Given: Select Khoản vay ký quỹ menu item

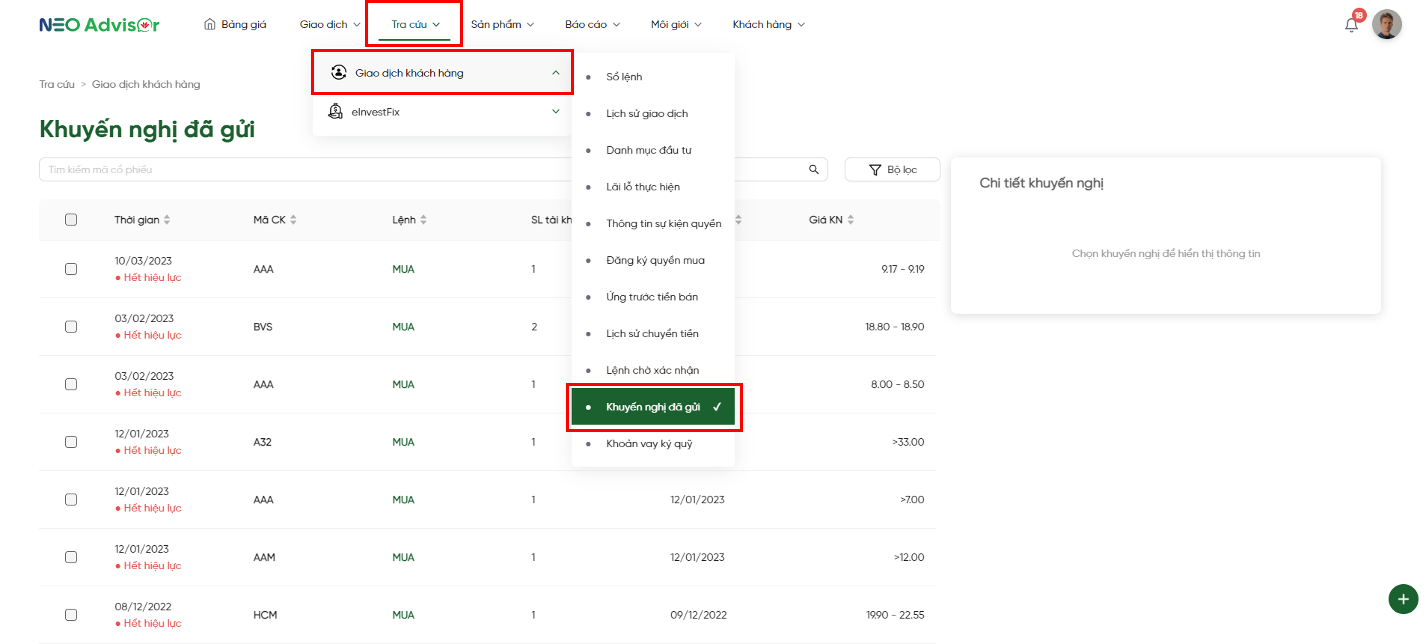Looking at the screenshot, I should pyautogui.click(x=649, y=443).
